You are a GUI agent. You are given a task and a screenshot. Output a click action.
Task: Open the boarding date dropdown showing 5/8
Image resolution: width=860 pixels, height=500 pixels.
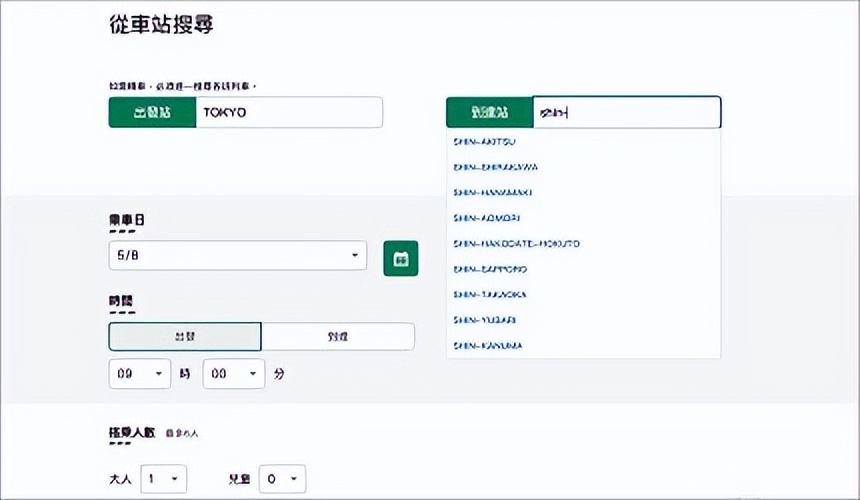tap(237, 255)
